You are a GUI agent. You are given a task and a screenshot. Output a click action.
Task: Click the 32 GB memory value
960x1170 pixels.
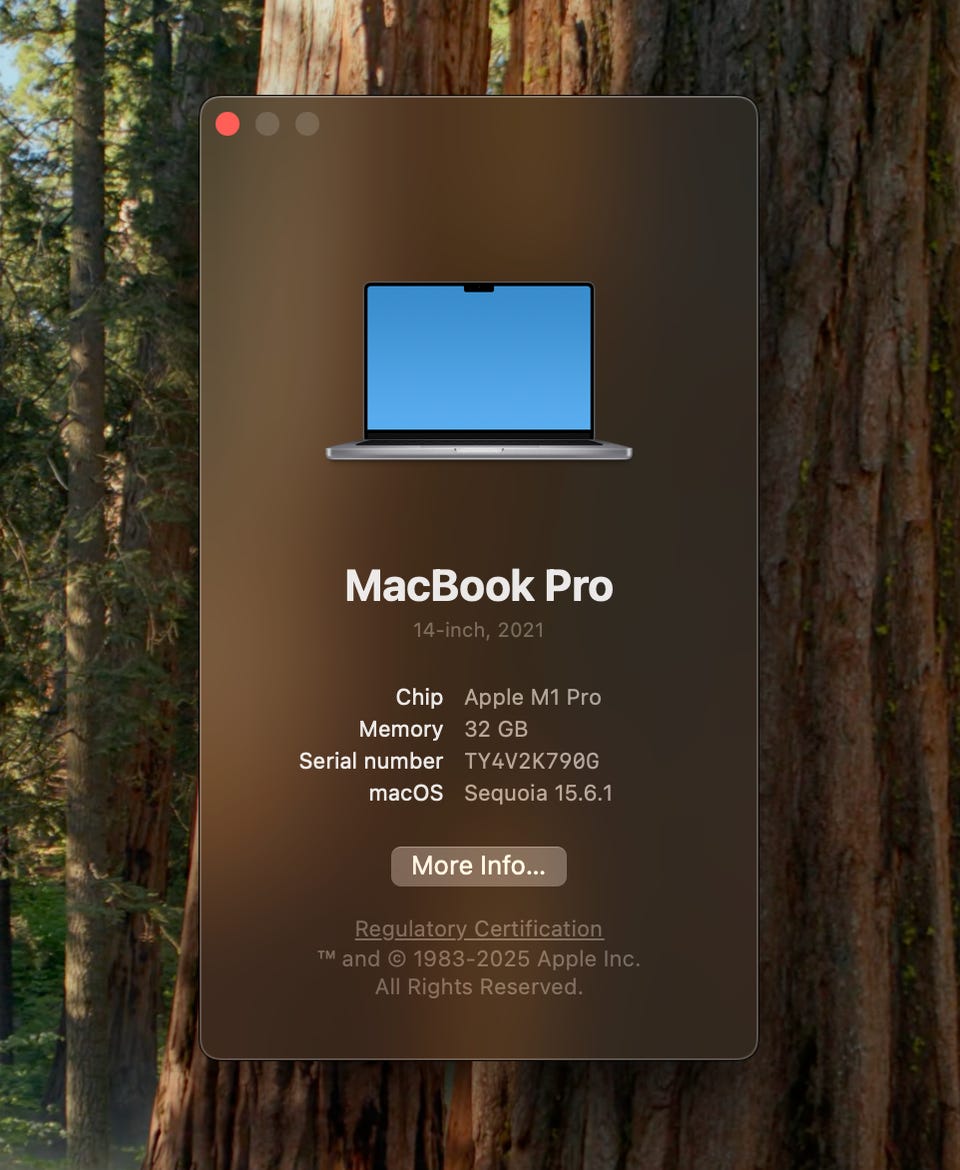tap(496, 729)
